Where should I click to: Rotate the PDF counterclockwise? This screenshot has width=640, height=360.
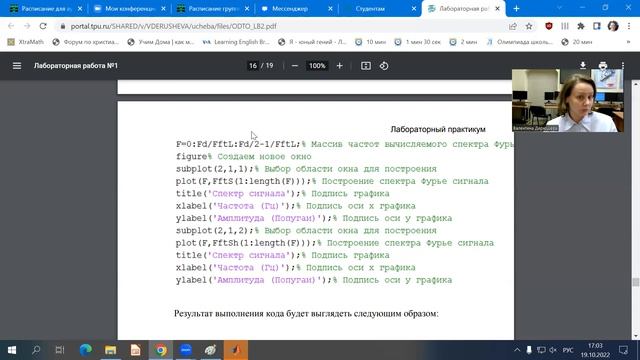384,66
